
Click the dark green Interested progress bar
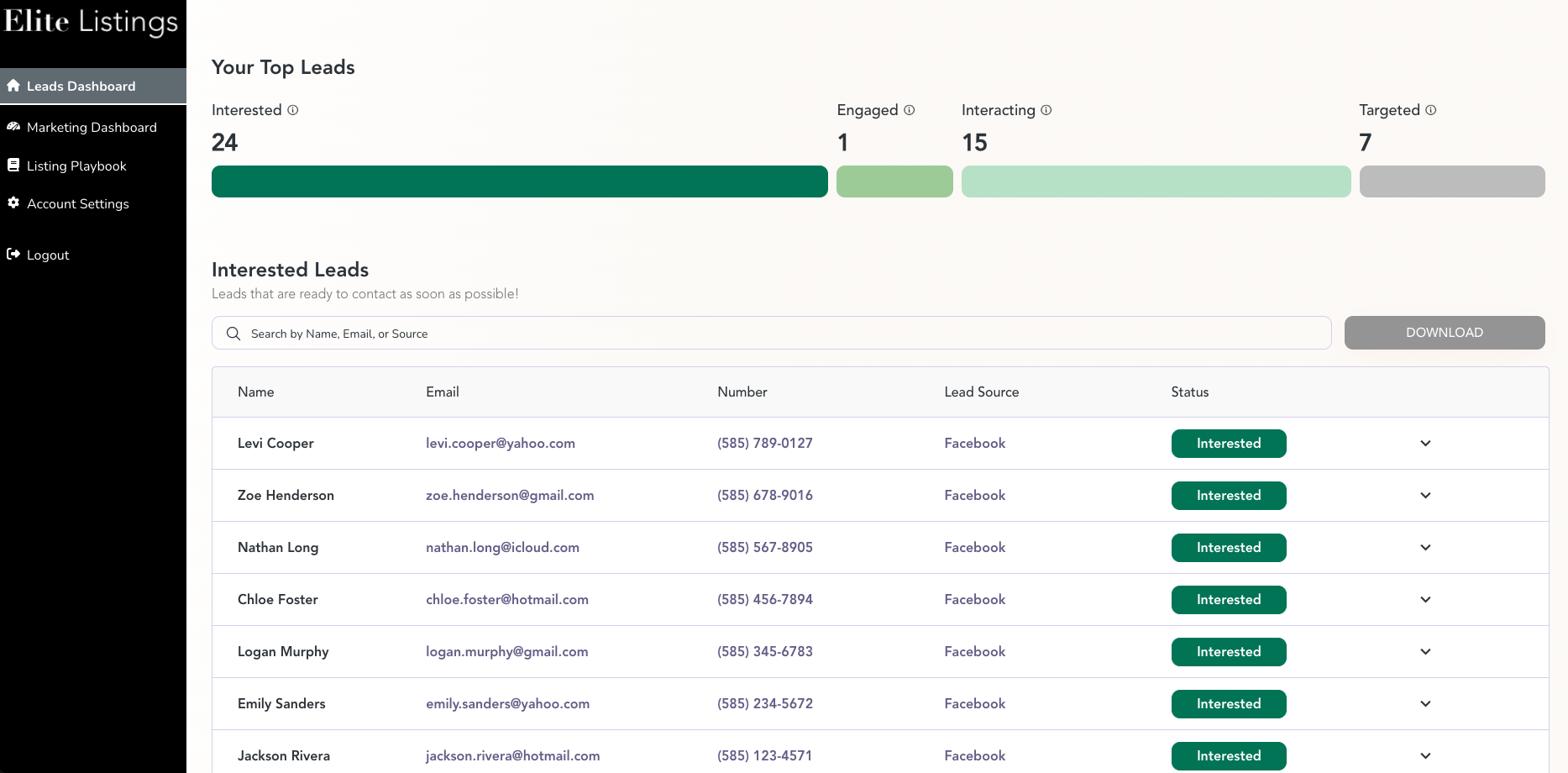coord(519,181)
